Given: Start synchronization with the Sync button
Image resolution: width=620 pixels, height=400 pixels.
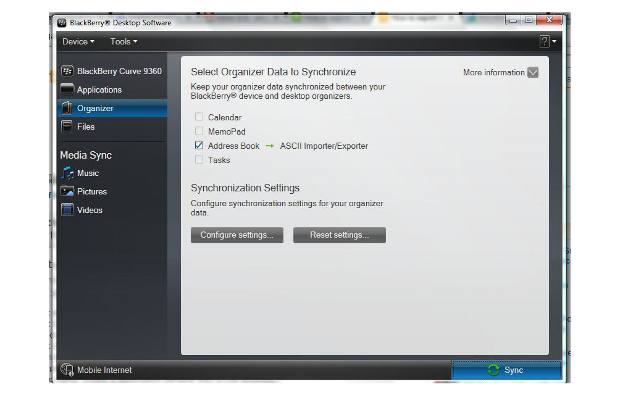Looking at the screenshot, I should click(x=506, y=370).
